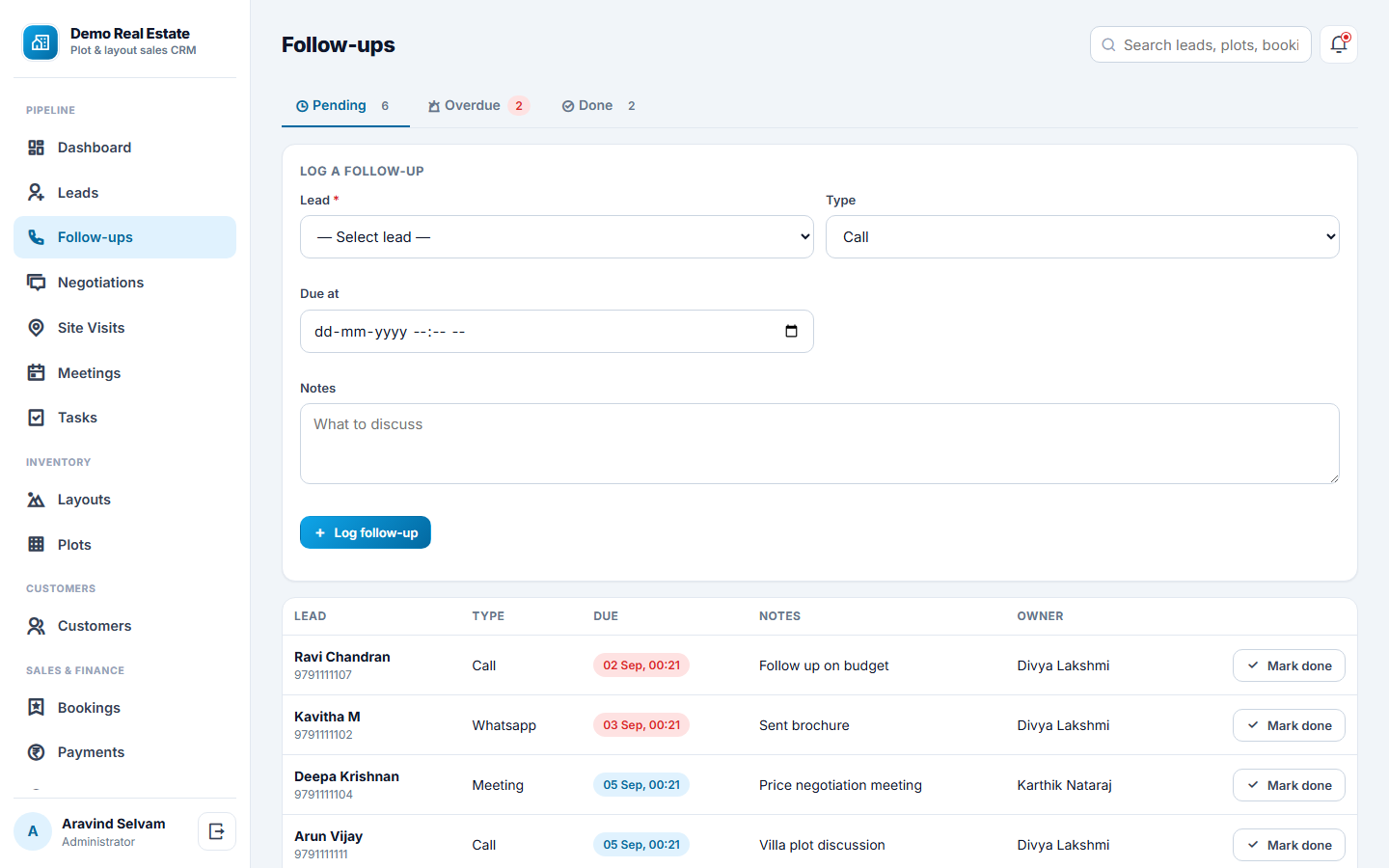Image resolution: width=1389 pixels, height=868 pixels.
Task: Click the Plots grid icon
Action: click(x=37, y=545)
